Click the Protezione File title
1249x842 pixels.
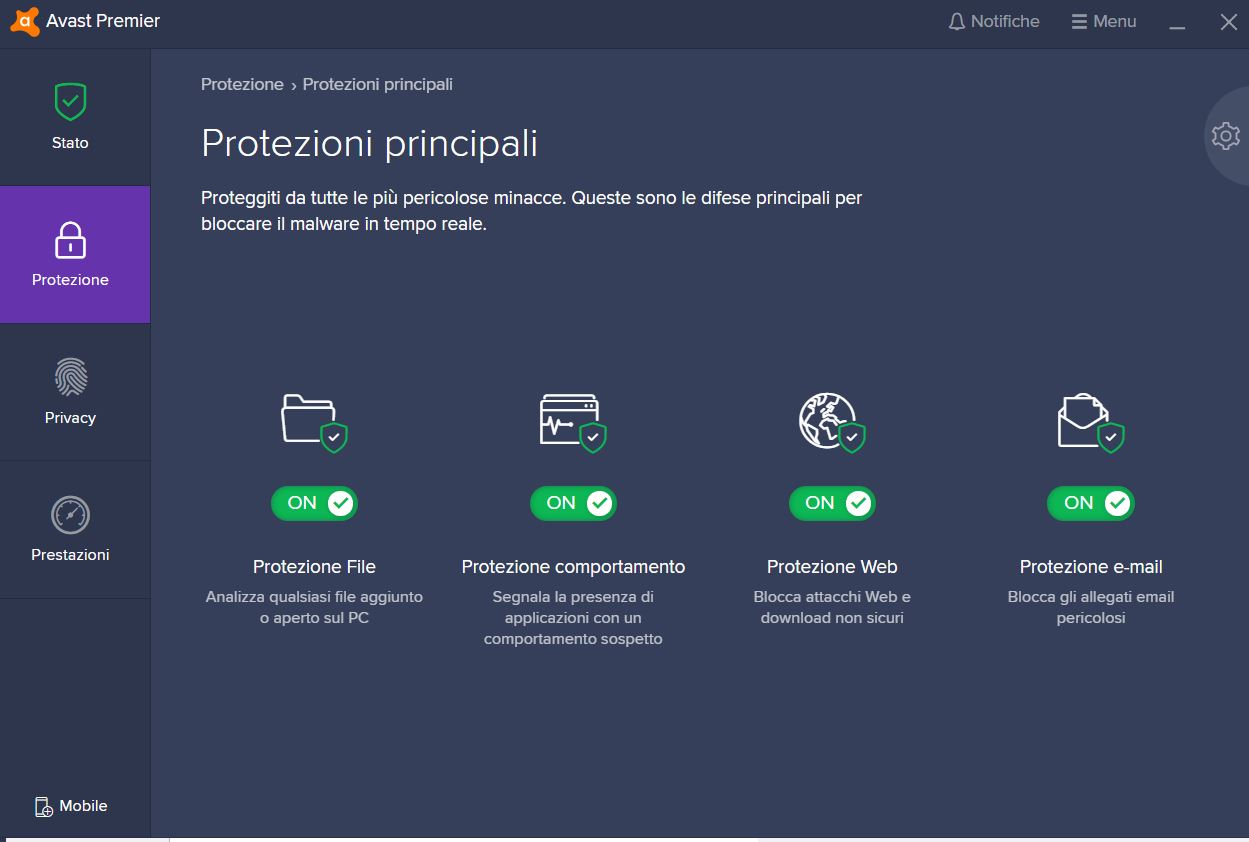(314, 567)
